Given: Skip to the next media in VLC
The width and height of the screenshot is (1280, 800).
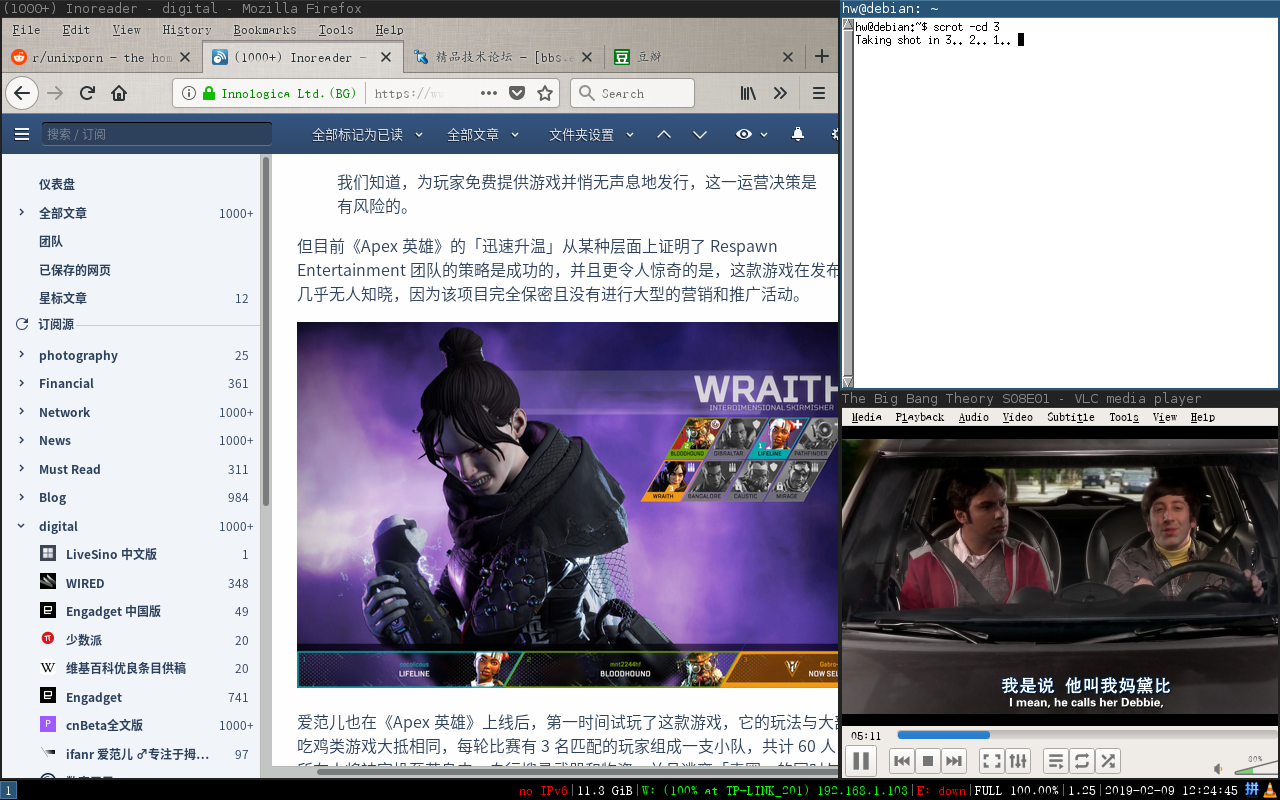Looking at the screenshot, I should (954, 761).
